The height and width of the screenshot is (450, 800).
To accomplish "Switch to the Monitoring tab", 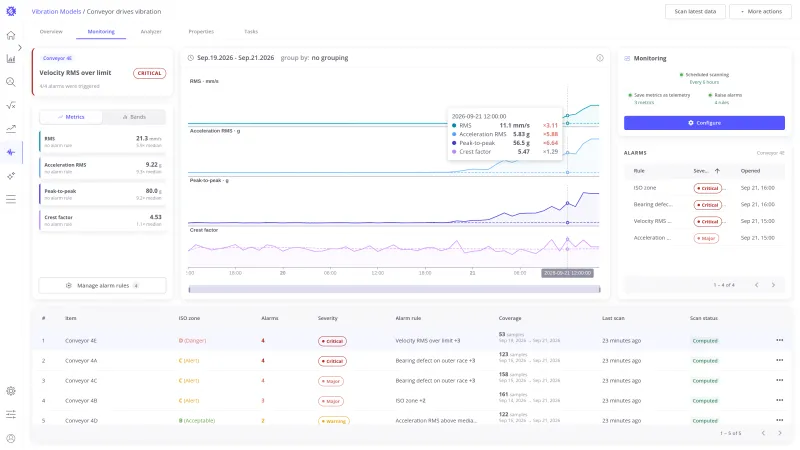I will tap(101, 32).
